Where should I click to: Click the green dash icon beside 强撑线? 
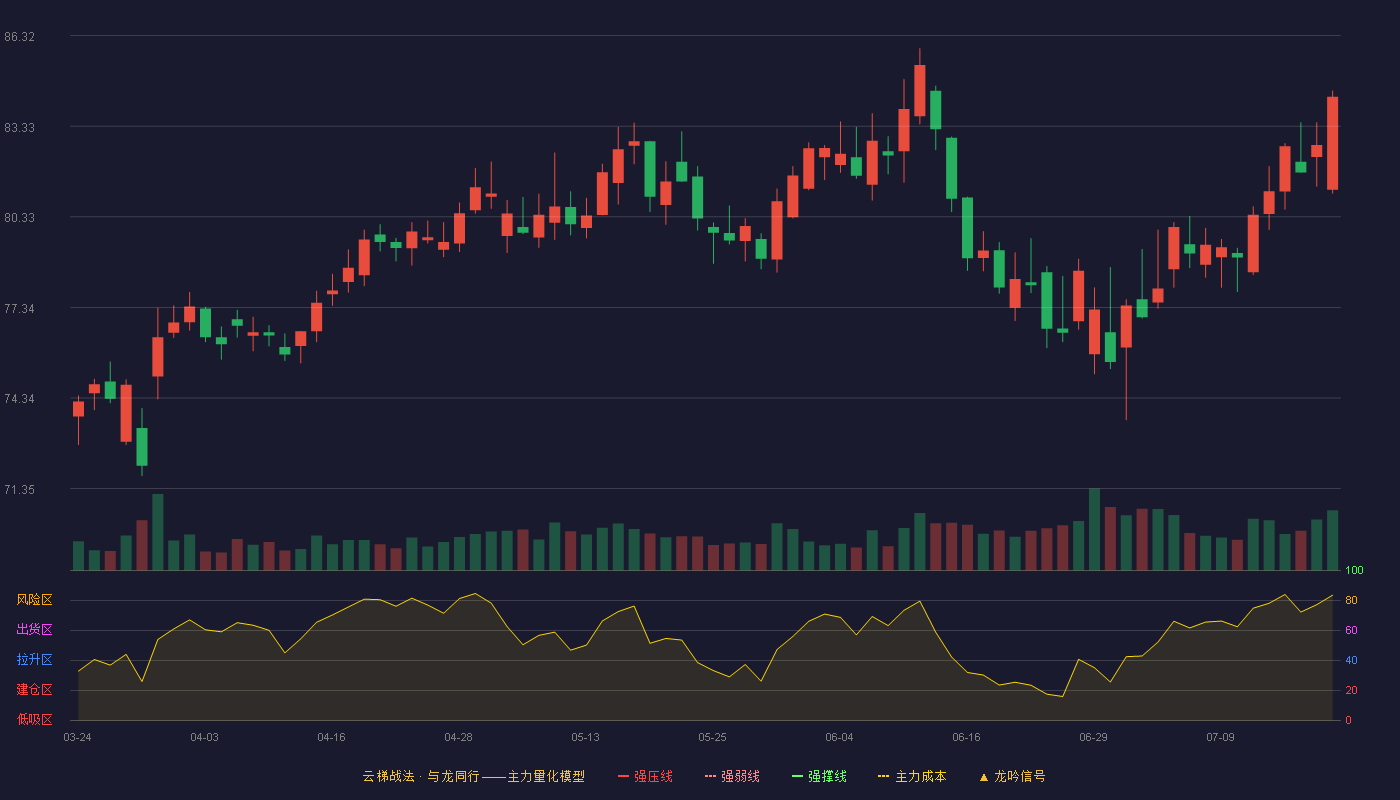[x=798, y=776]
